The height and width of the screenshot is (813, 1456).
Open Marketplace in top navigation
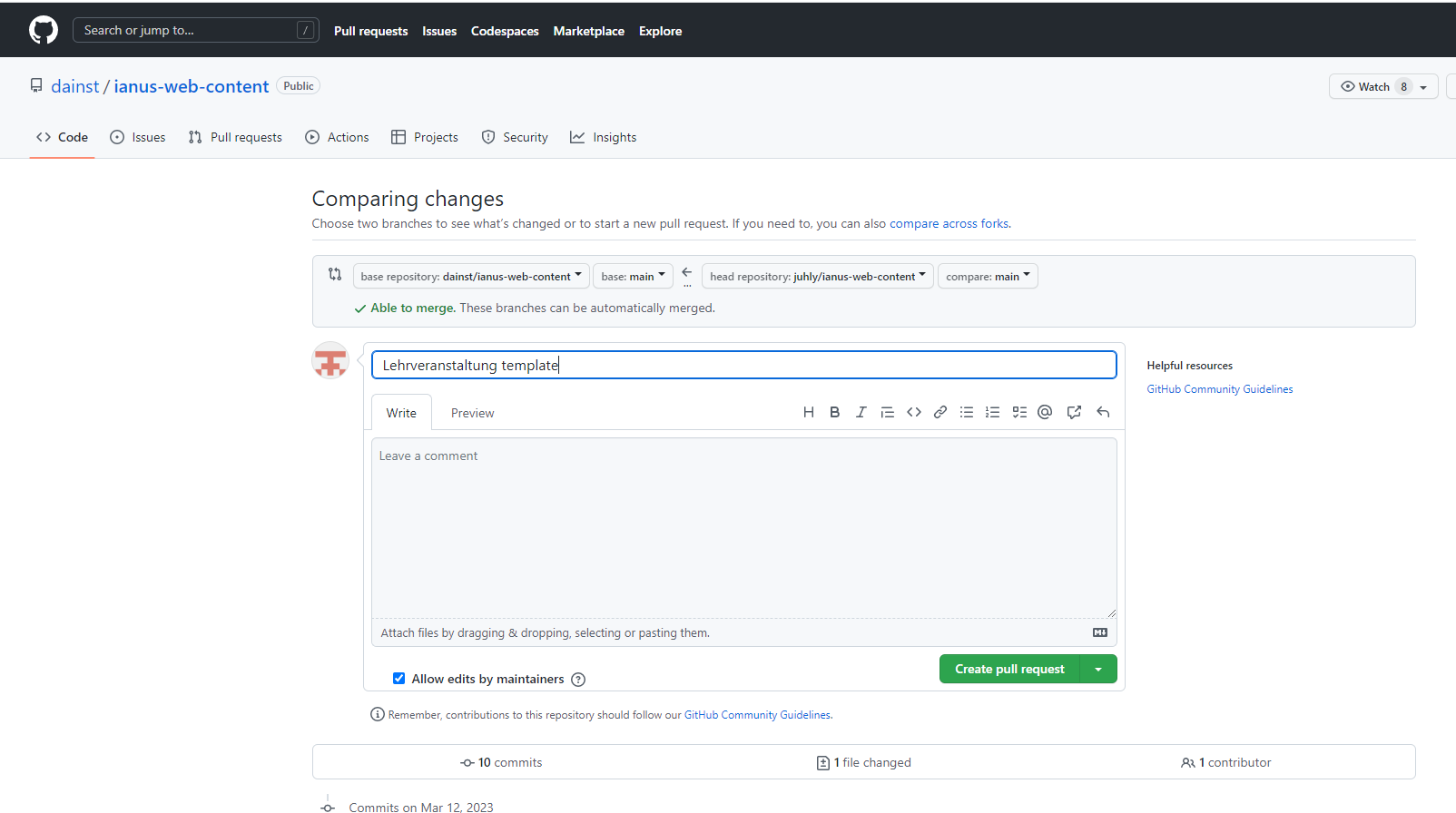point(588,31)
